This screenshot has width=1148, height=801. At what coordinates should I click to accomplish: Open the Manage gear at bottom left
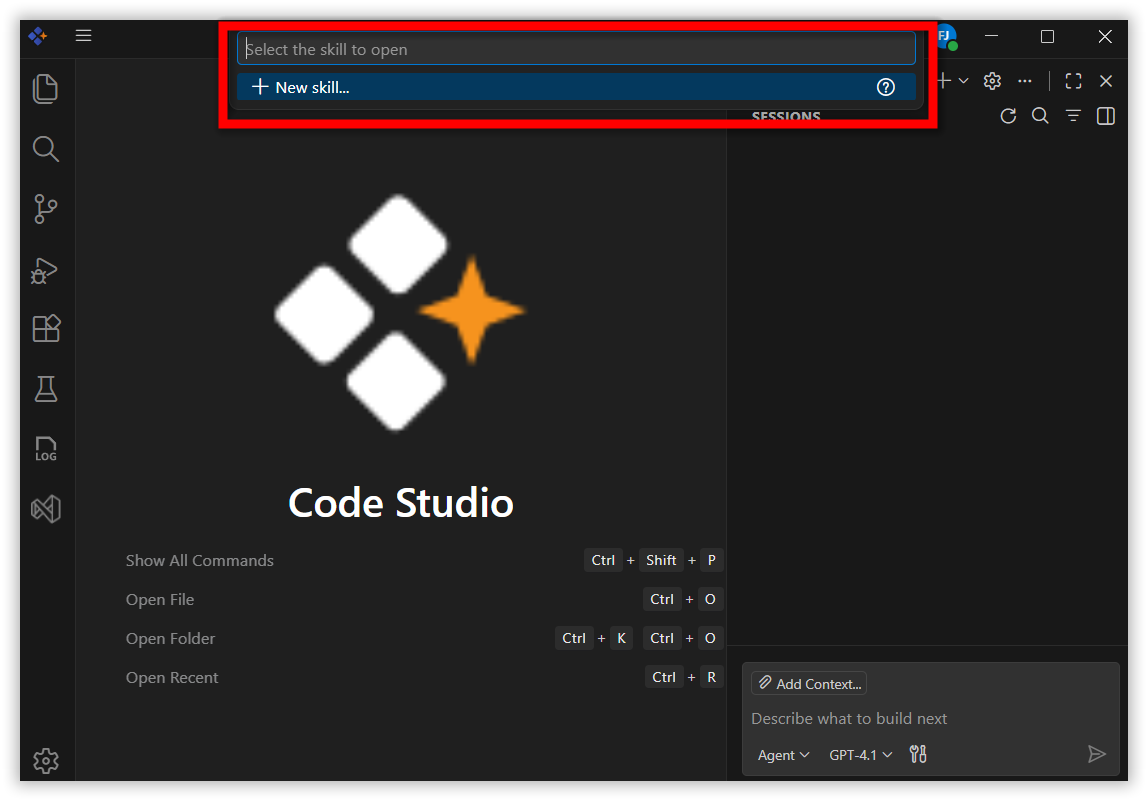pyautogui.click(x=46, y=761)
